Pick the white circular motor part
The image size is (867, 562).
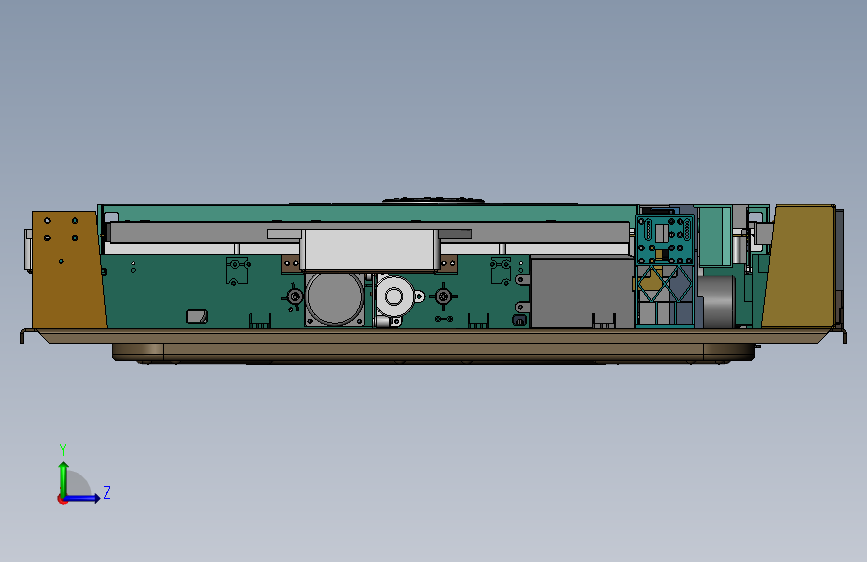coord(394,296)
